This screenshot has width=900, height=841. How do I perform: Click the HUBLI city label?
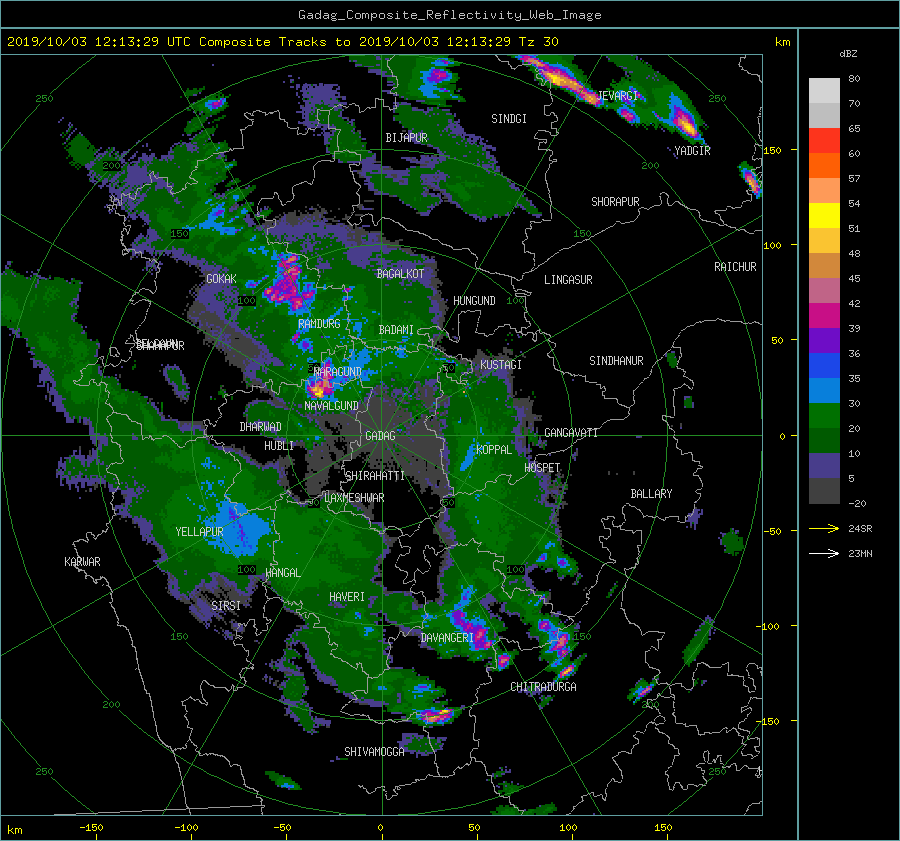tap(278, 446)
